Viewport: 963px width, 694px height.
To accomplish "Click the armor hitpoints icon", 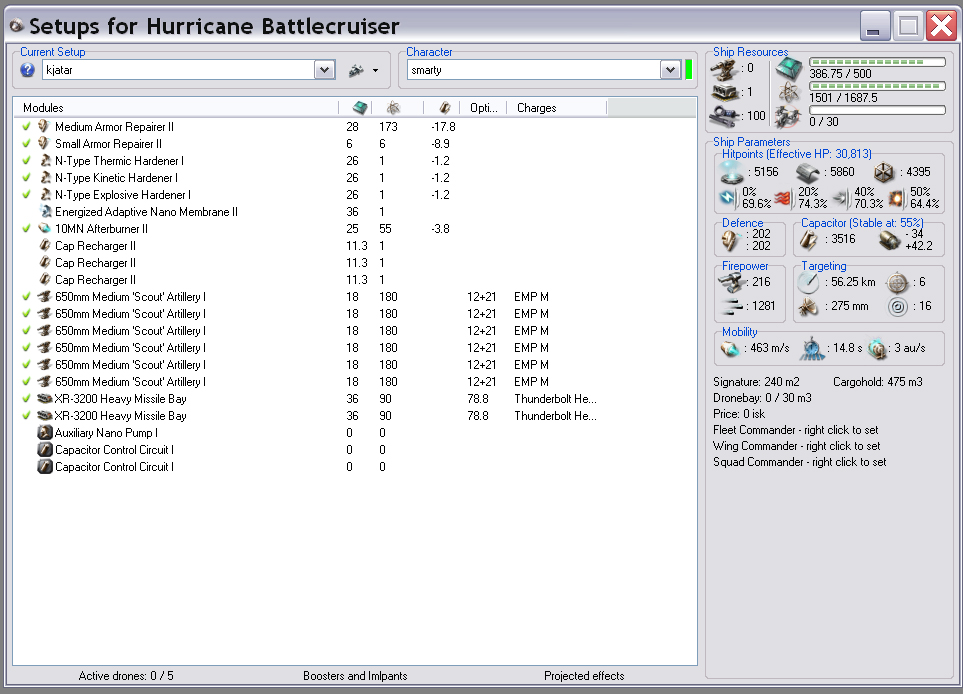I will 808,172.
